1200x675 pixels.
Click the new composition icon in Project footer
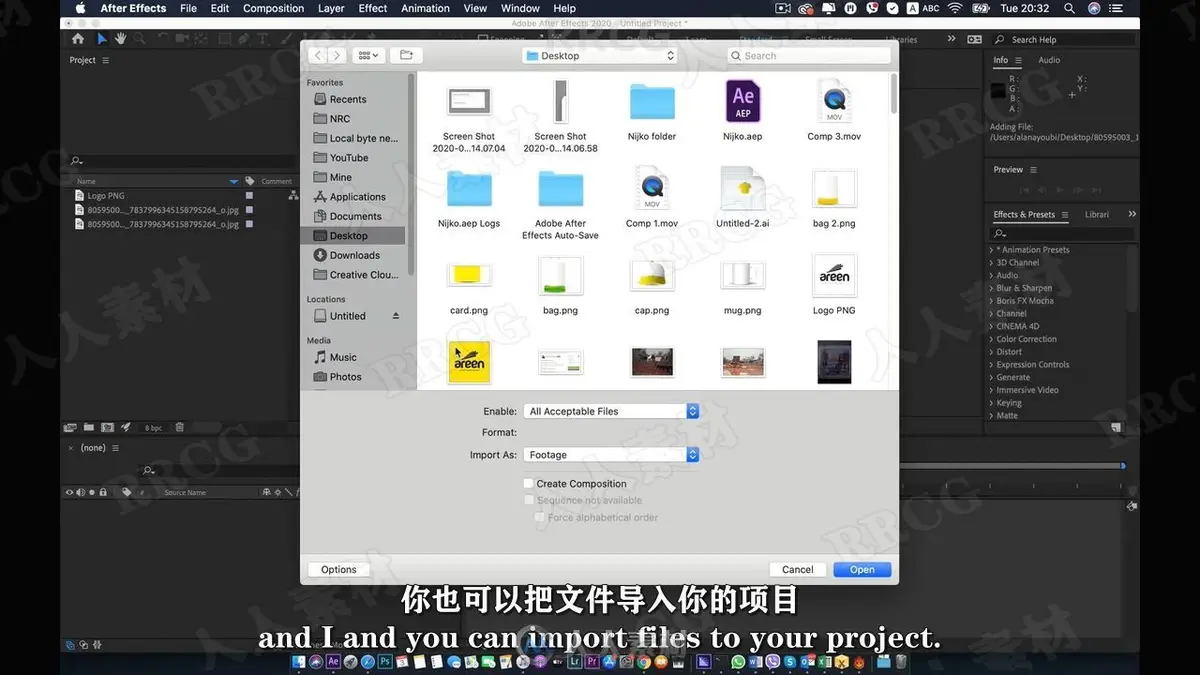pyautogui.click(x=107, y=427)
